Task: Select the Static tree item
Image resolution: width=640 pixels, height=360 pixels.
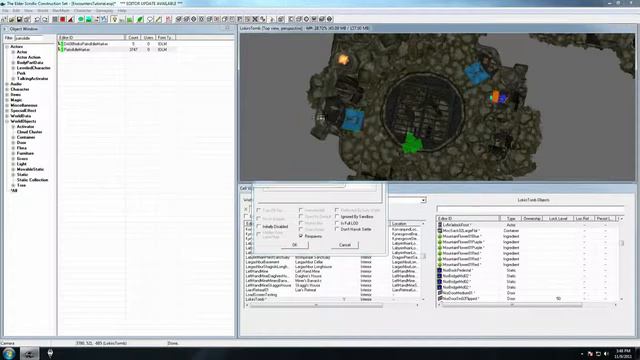Action: 22,174
